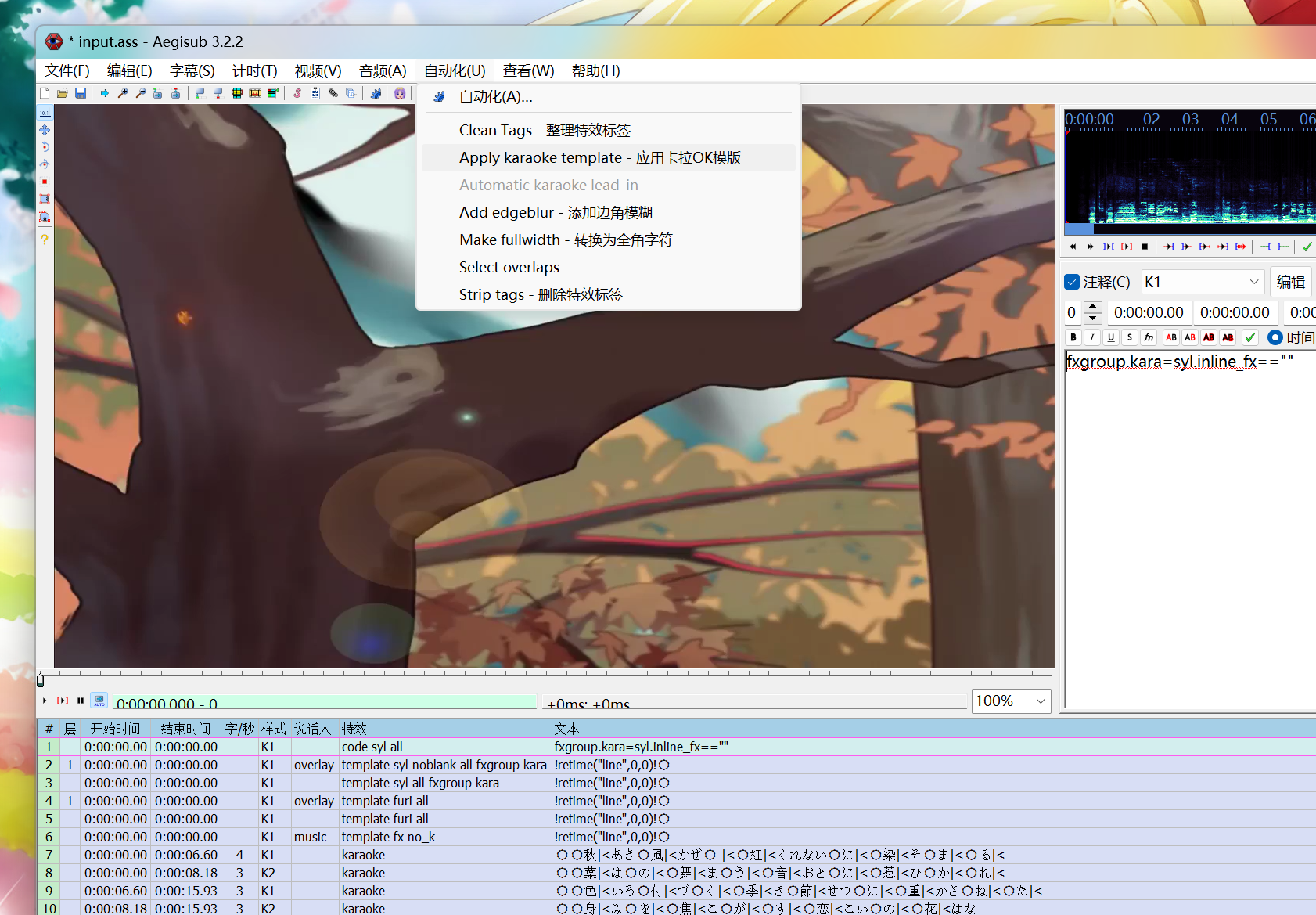Click the bold B formatting button
The height and width of the screenshot is (915, 1316).
[1073, 337]
